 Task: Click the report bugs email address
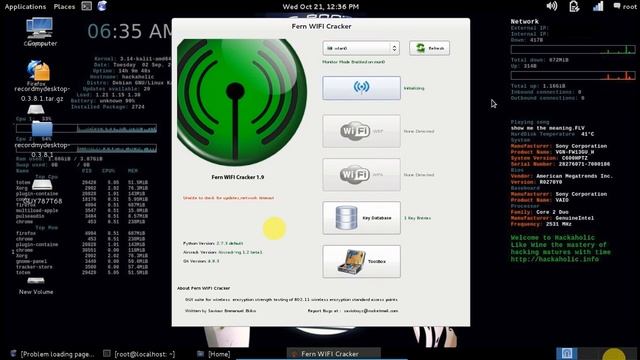coord(371,311)
